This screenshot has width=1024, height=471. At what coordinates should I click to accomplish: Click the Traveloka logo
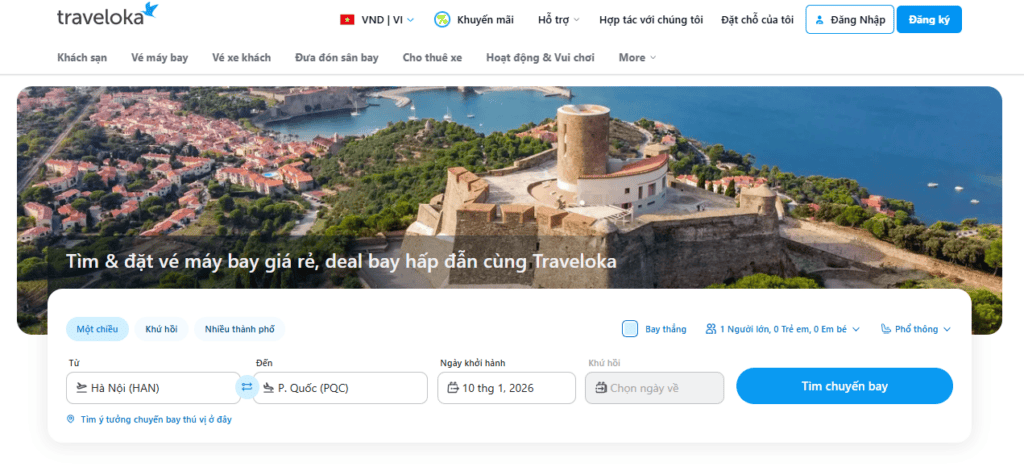click(x=107, y=15)
